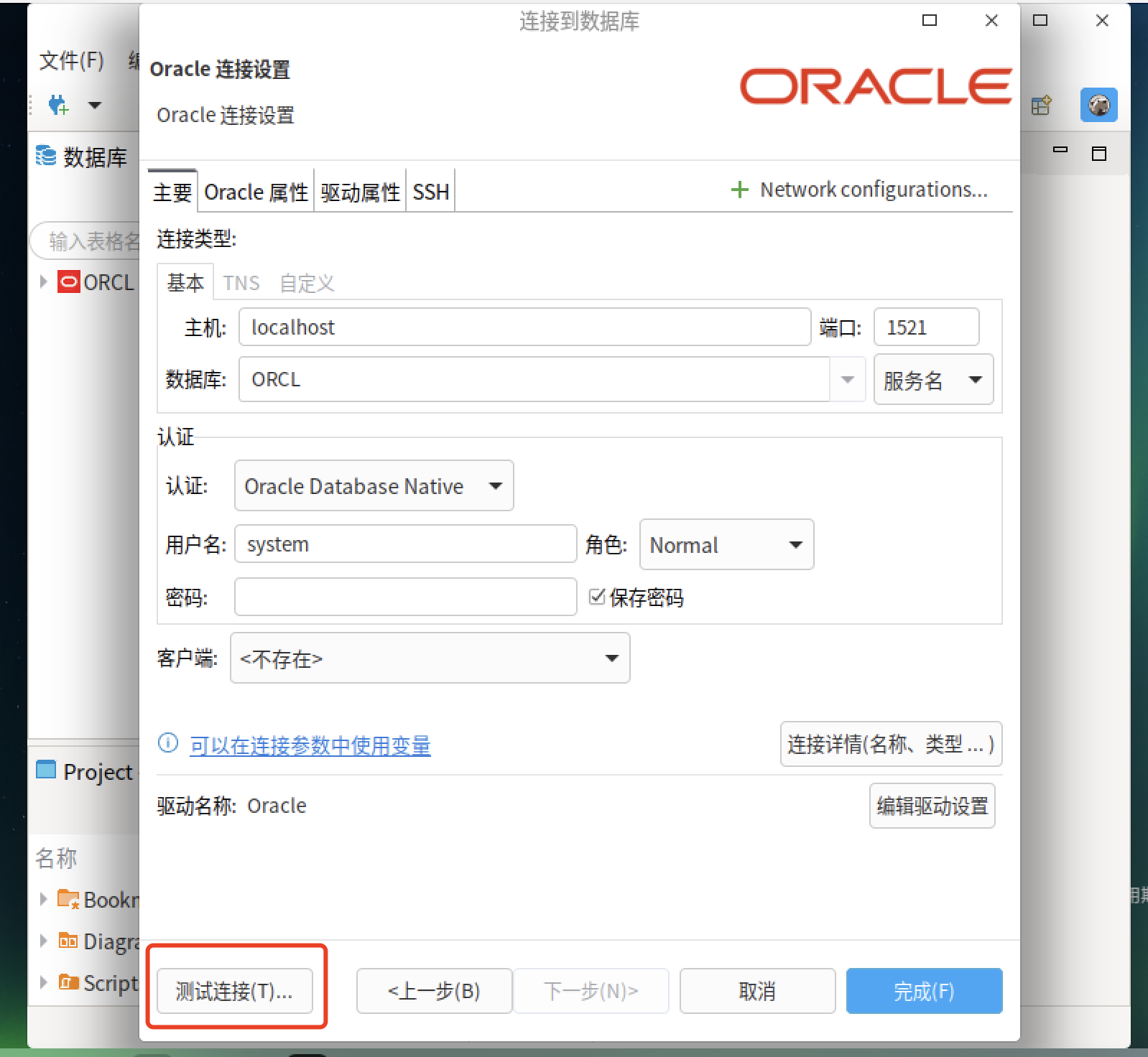The height and width of the screenshot is (1057, 1148).
Task: Open the database name dropdown arrow
Action: (848, 379)
